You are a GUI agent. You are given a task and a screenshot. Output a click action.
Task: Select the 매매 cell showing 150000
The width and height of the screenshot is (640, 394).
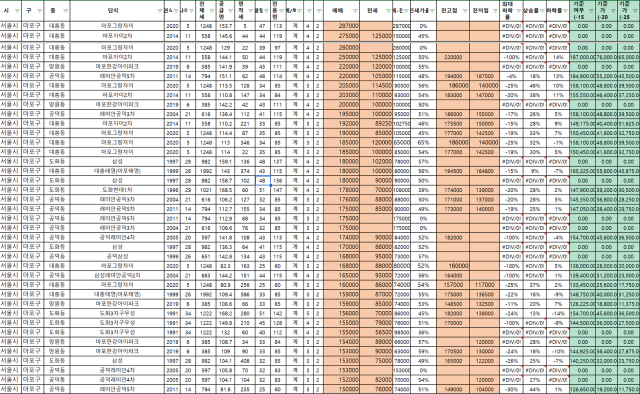341,390
